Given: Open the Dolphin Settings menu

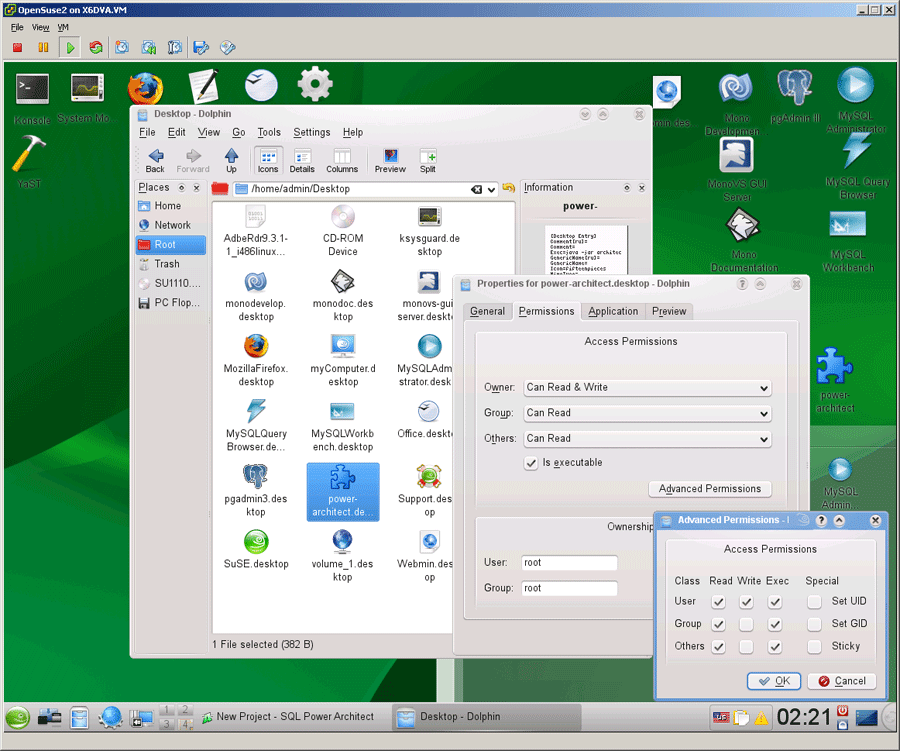Looking at the screenshot, I should (312, 133).
